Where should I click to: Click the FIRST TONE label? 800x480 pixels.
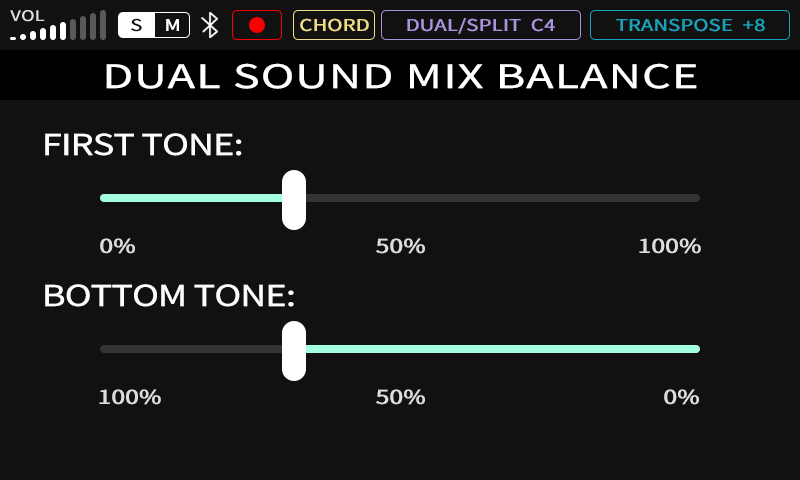click(143, 145)
